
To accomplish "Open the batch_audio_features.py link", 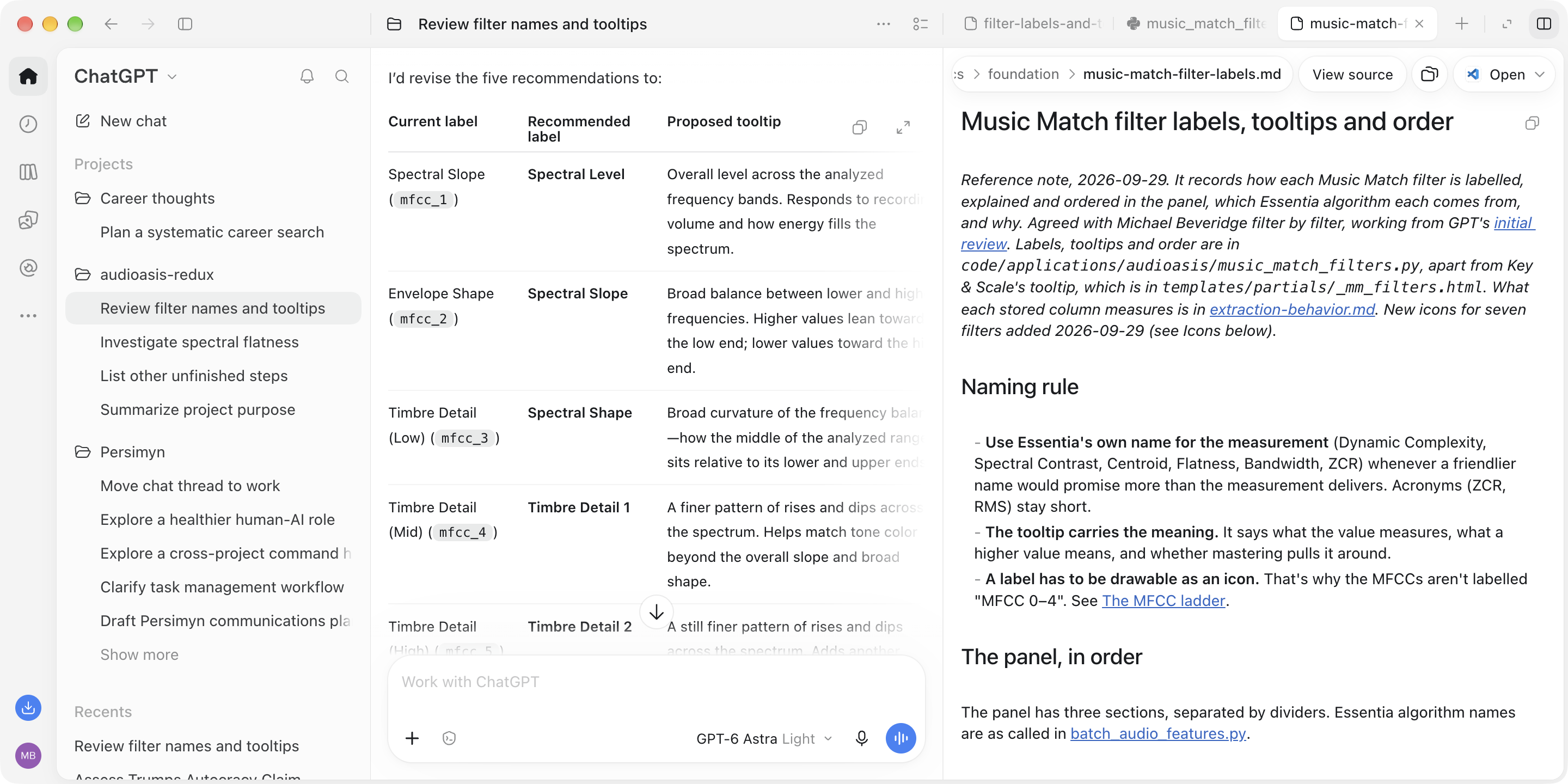I will coord(1157,733).
